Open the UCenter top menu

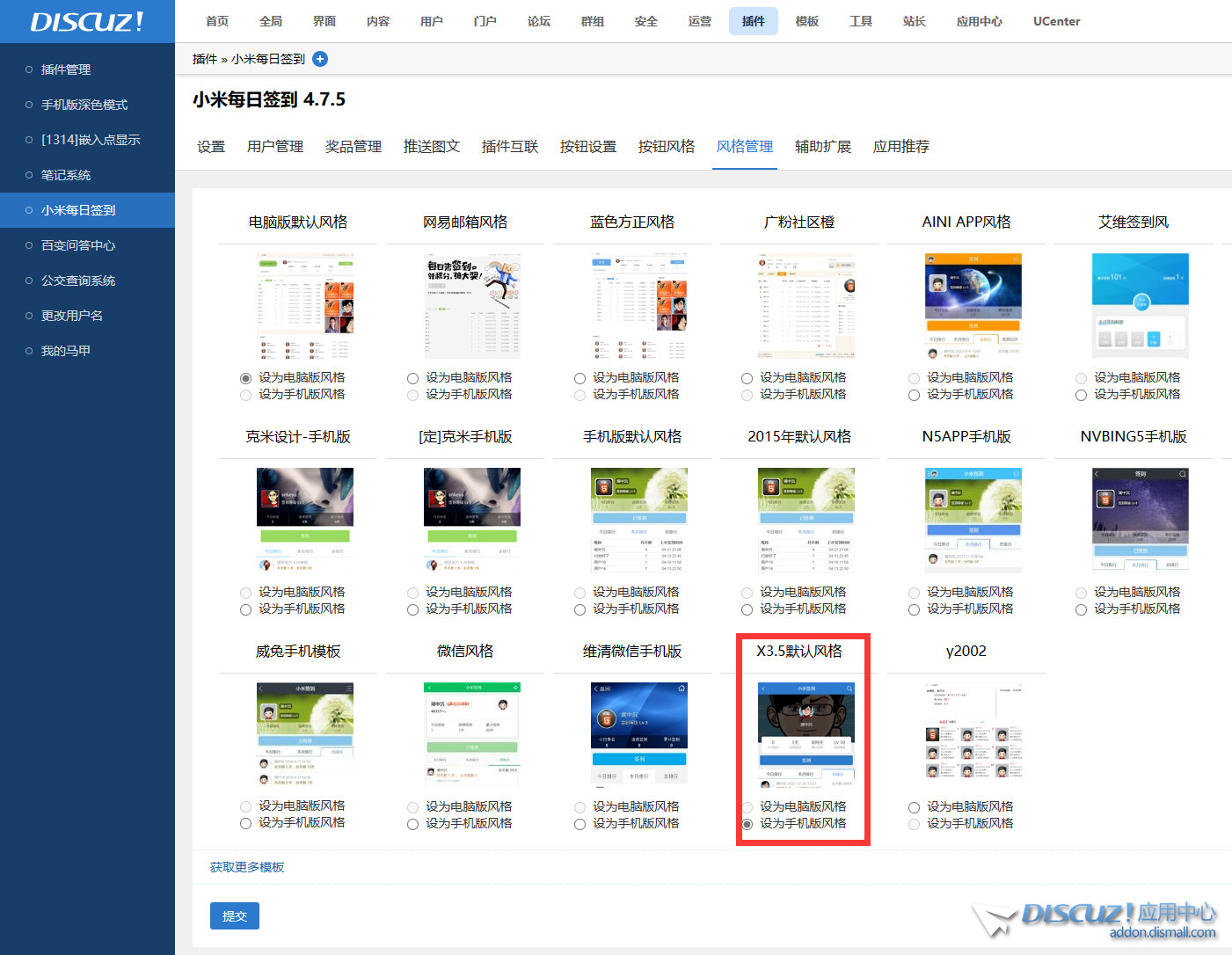tap(1057, 21)
